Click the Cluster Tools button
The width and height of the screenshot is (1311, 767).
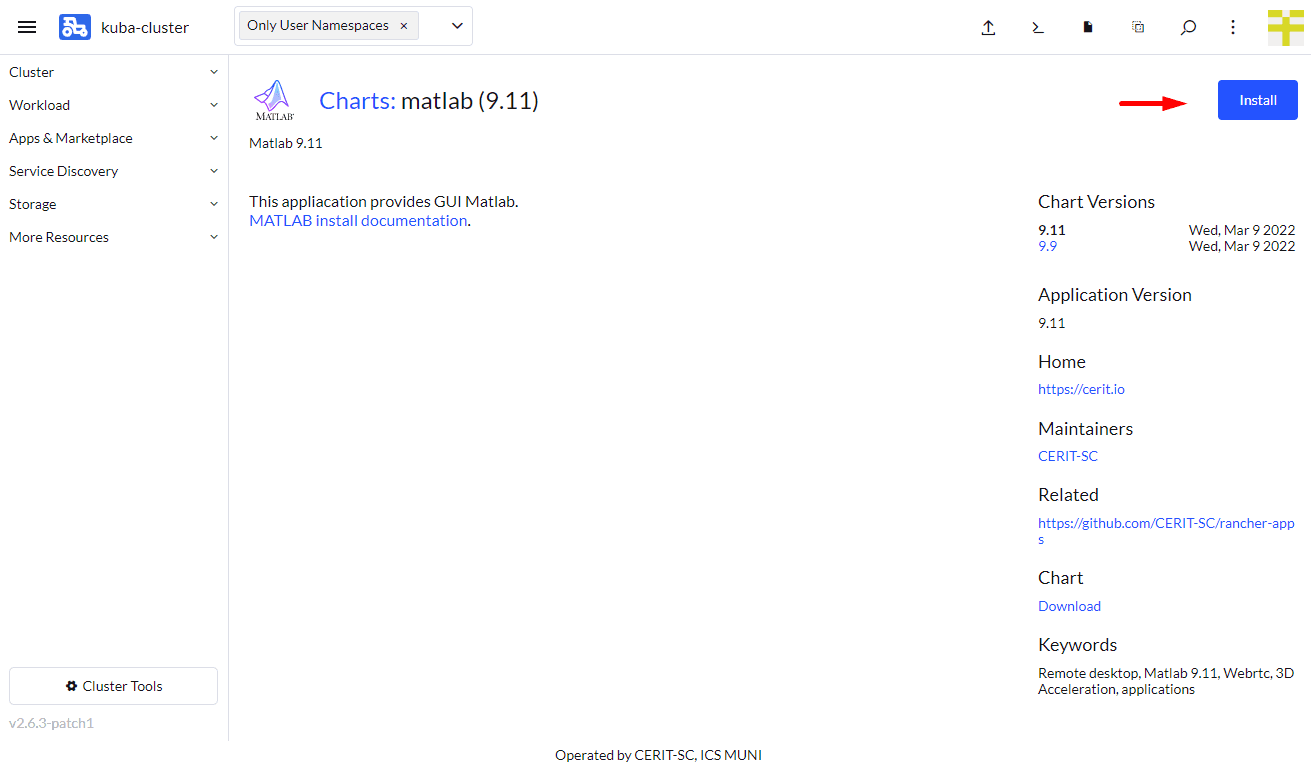pos(113,686)
